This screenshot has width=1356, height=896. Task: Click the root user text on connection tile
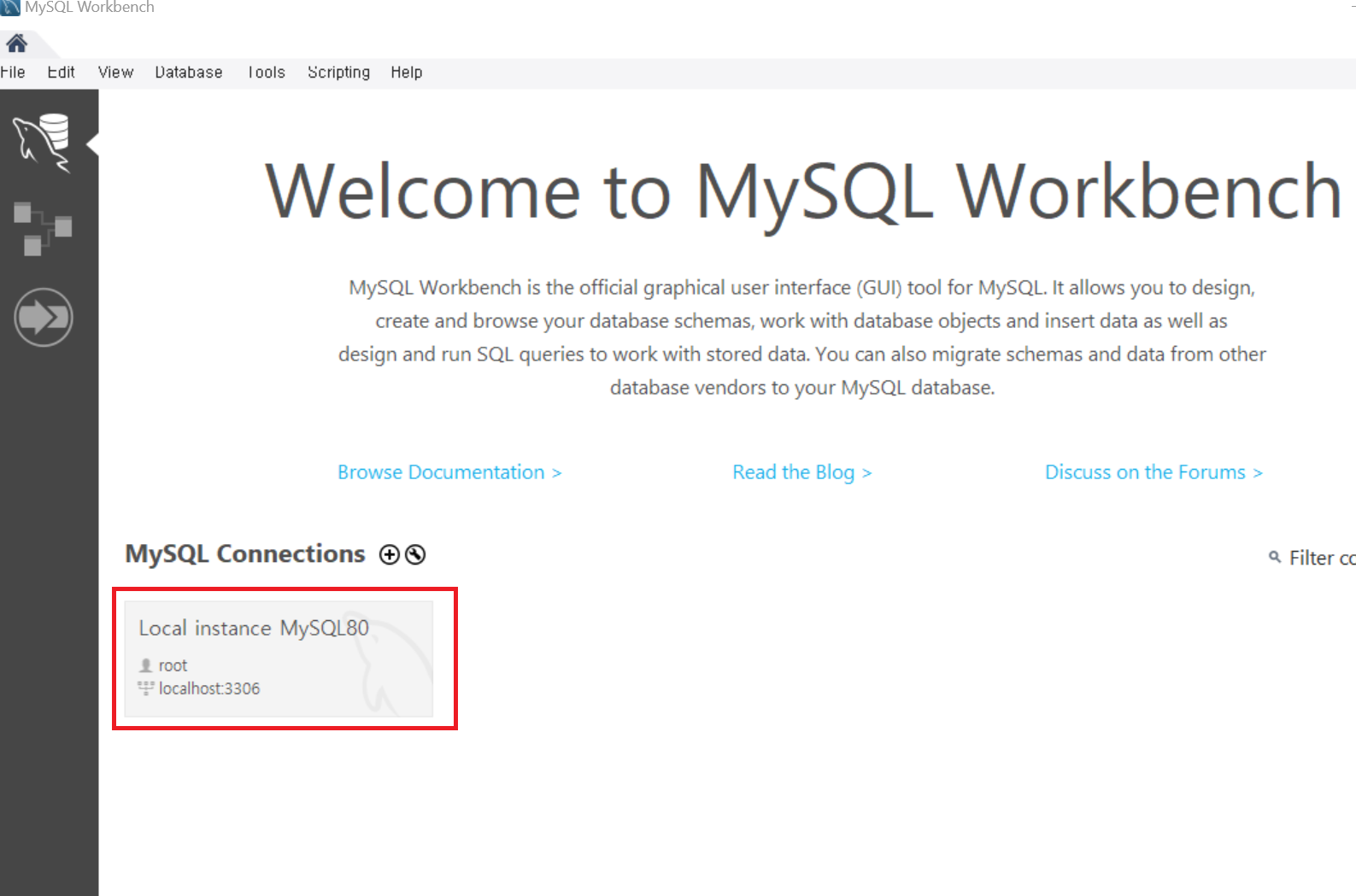coord(173,665)
